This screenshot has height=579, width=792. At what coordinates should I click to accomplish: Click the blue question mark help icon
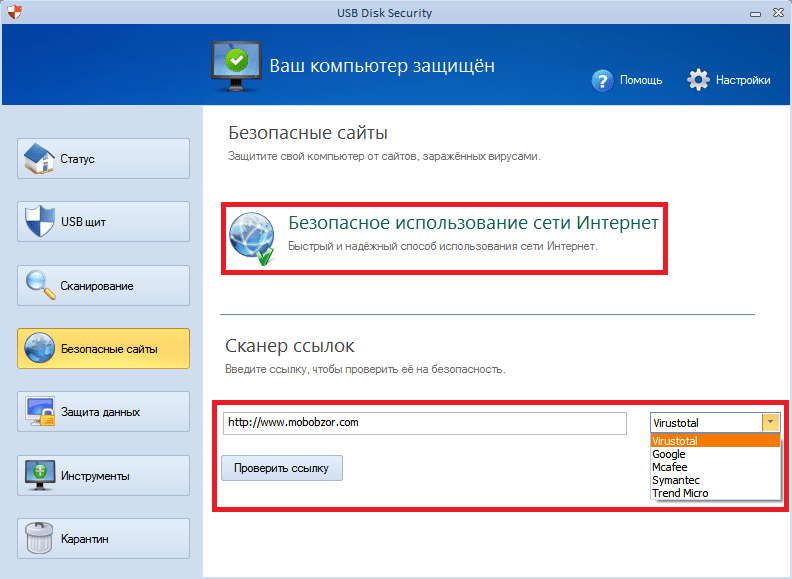[x=602, y=80]
